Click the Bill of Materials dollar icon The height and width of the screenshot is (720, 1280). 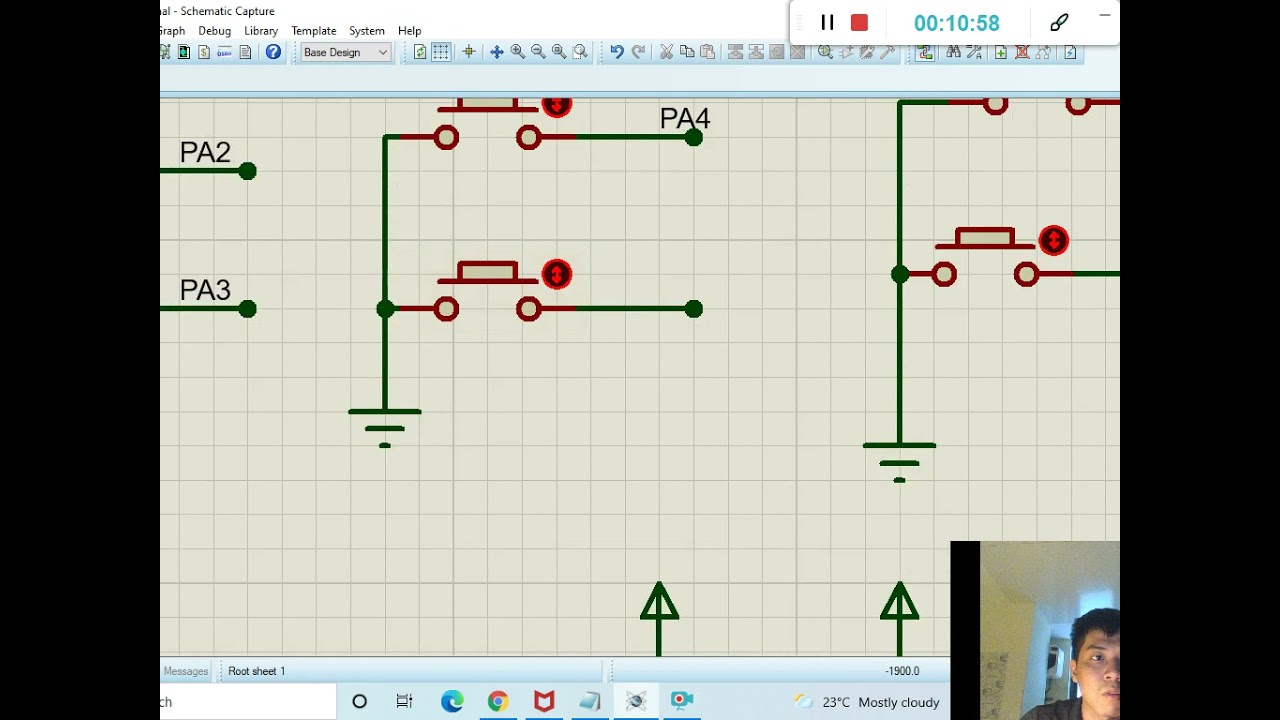pos(204,52)
